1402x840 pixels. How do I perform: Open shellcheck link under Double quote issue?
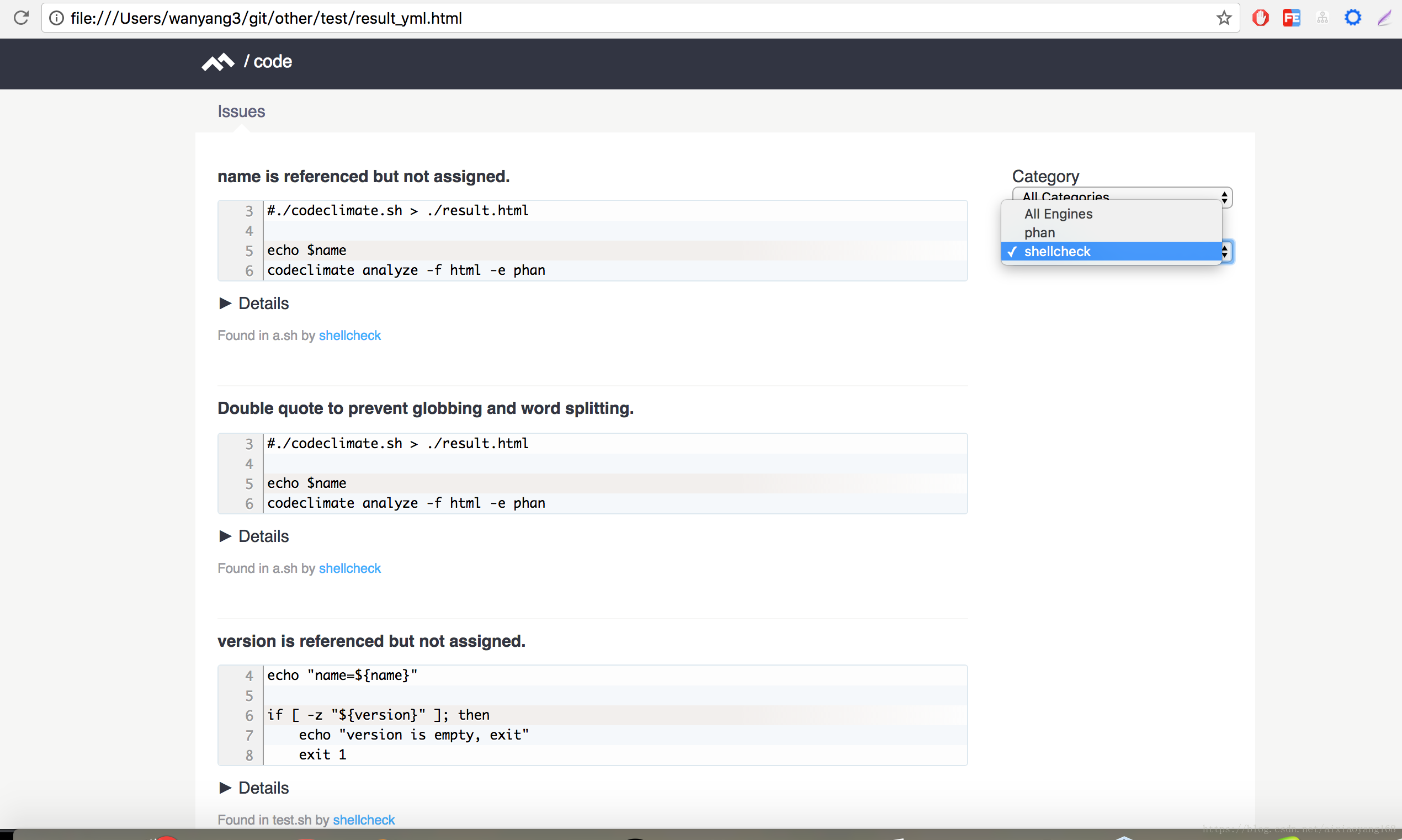tap(350, 568)
